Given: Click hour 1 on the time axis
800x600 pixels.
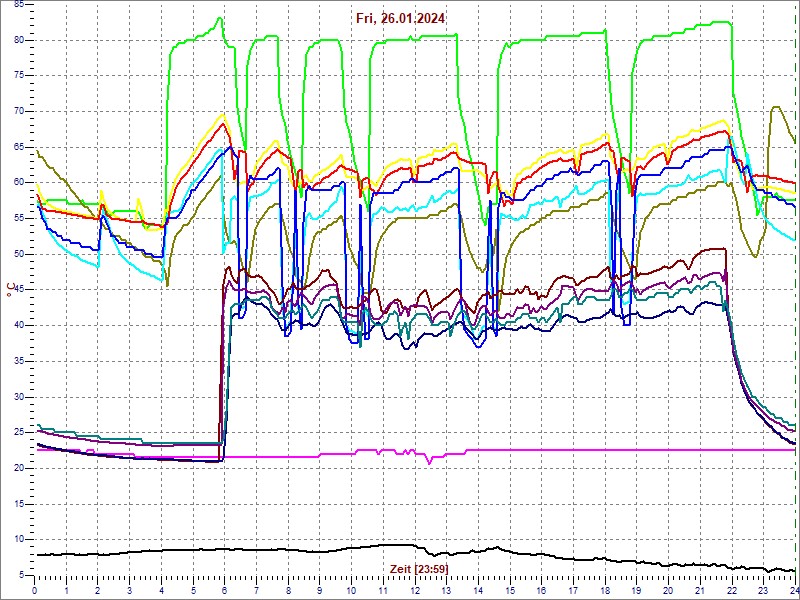Looking at the screenshot, I should (x=66, y=590).
